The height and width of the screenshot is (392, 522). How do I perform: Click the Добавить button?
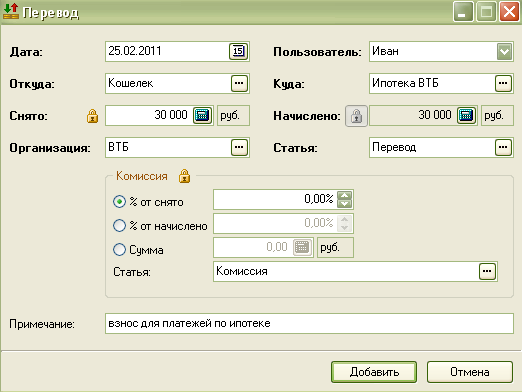point(374,372)
